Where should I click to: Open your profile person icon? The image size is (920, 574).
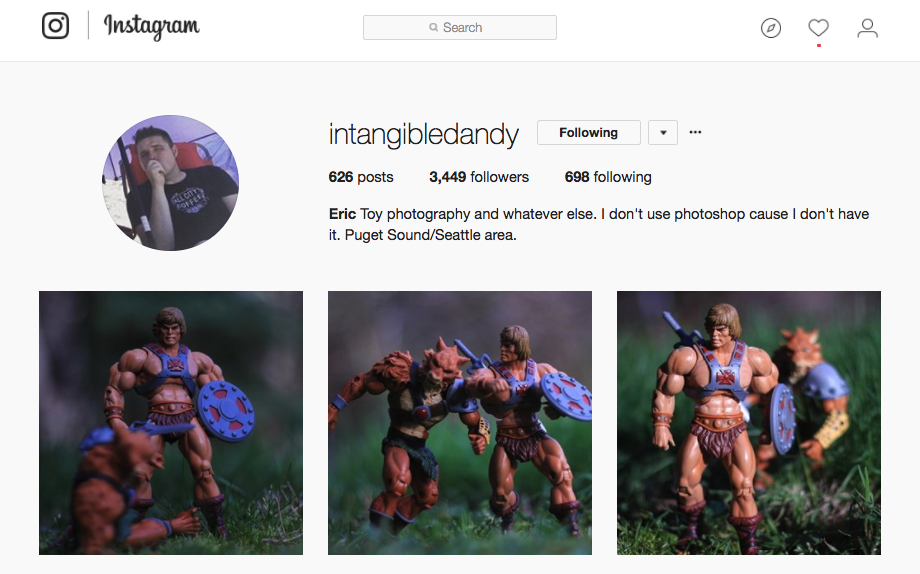point(867,28)
